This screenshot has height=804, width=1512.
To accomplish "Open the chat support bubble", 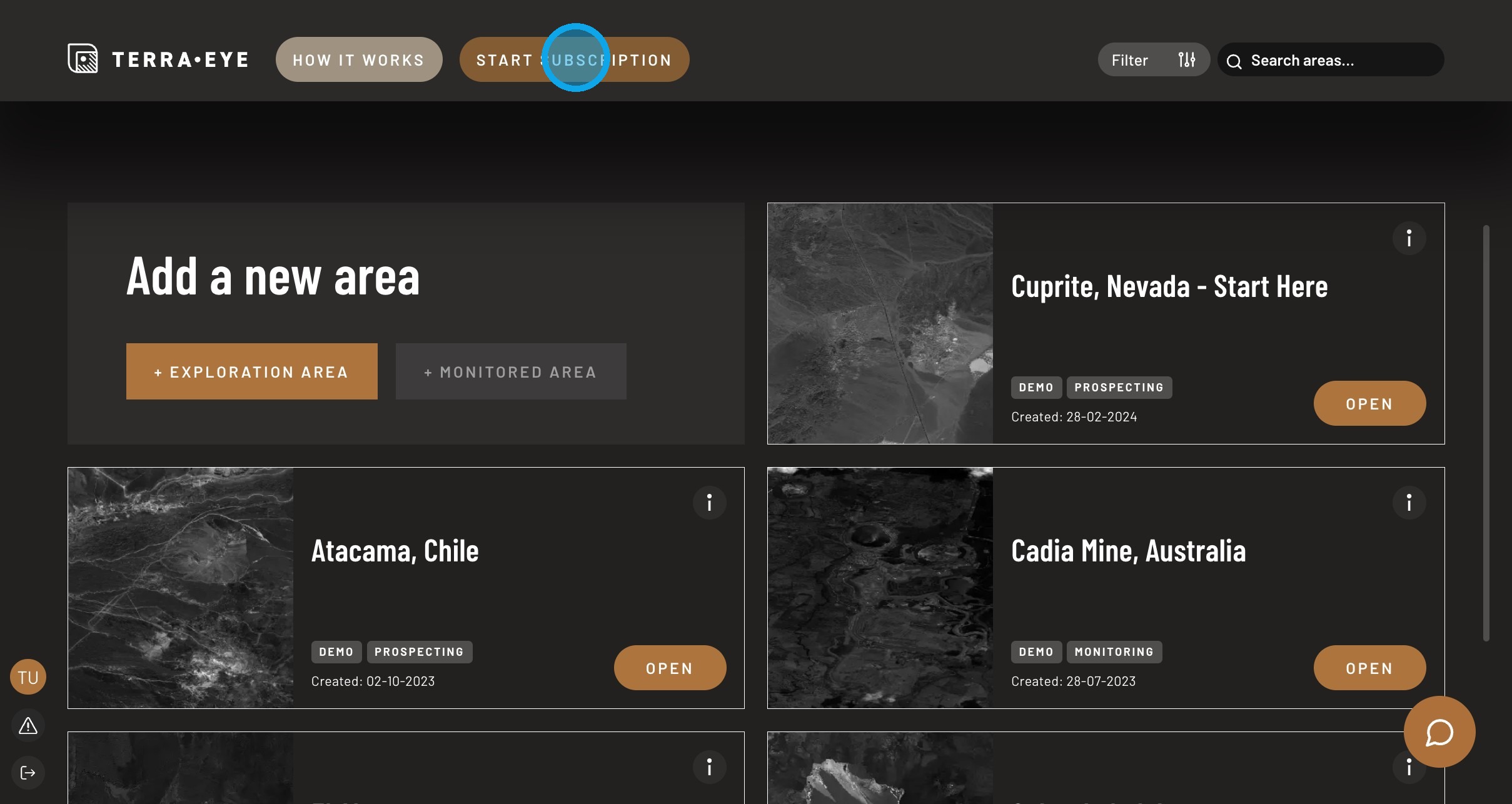I will [x=1439, y=732].
